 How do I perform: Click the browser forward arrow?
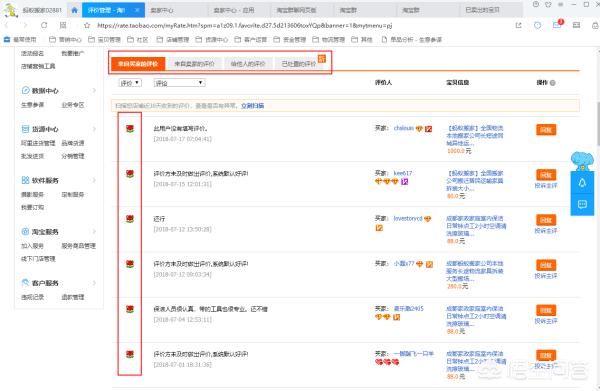click(25, 25)
